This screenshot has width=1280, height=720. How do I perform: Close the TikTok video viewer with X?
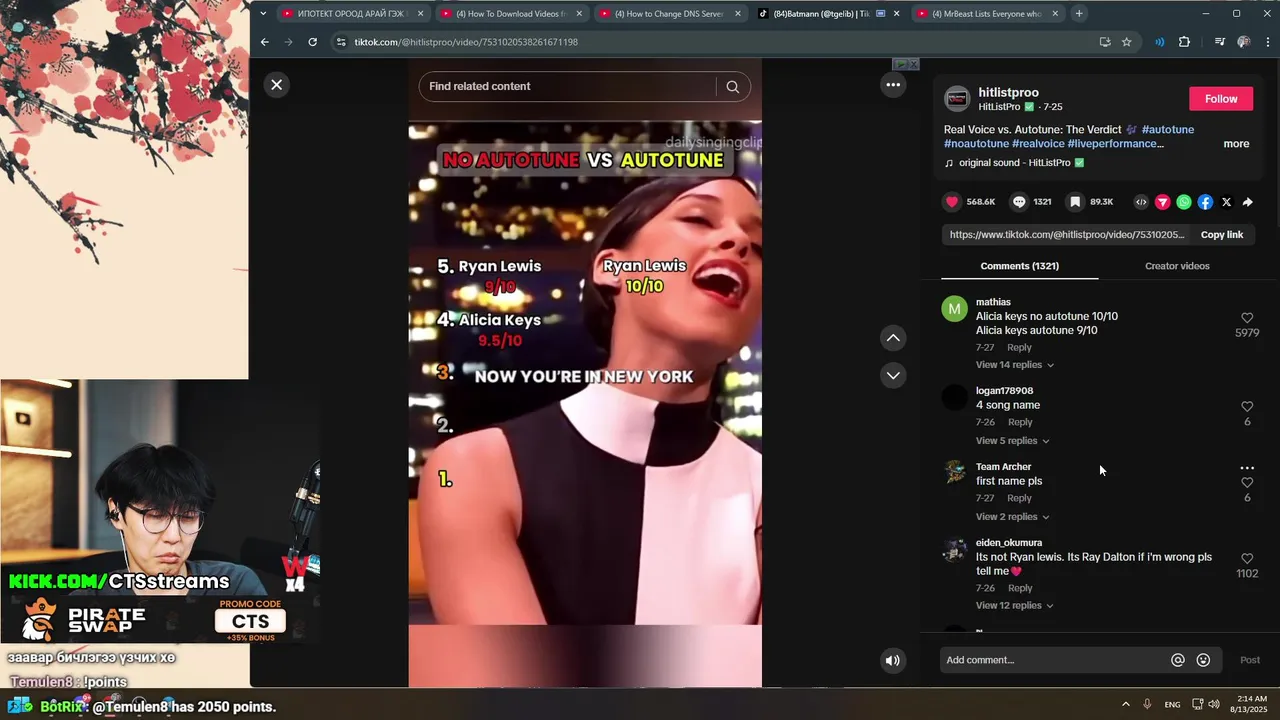(x=277, y=85)
